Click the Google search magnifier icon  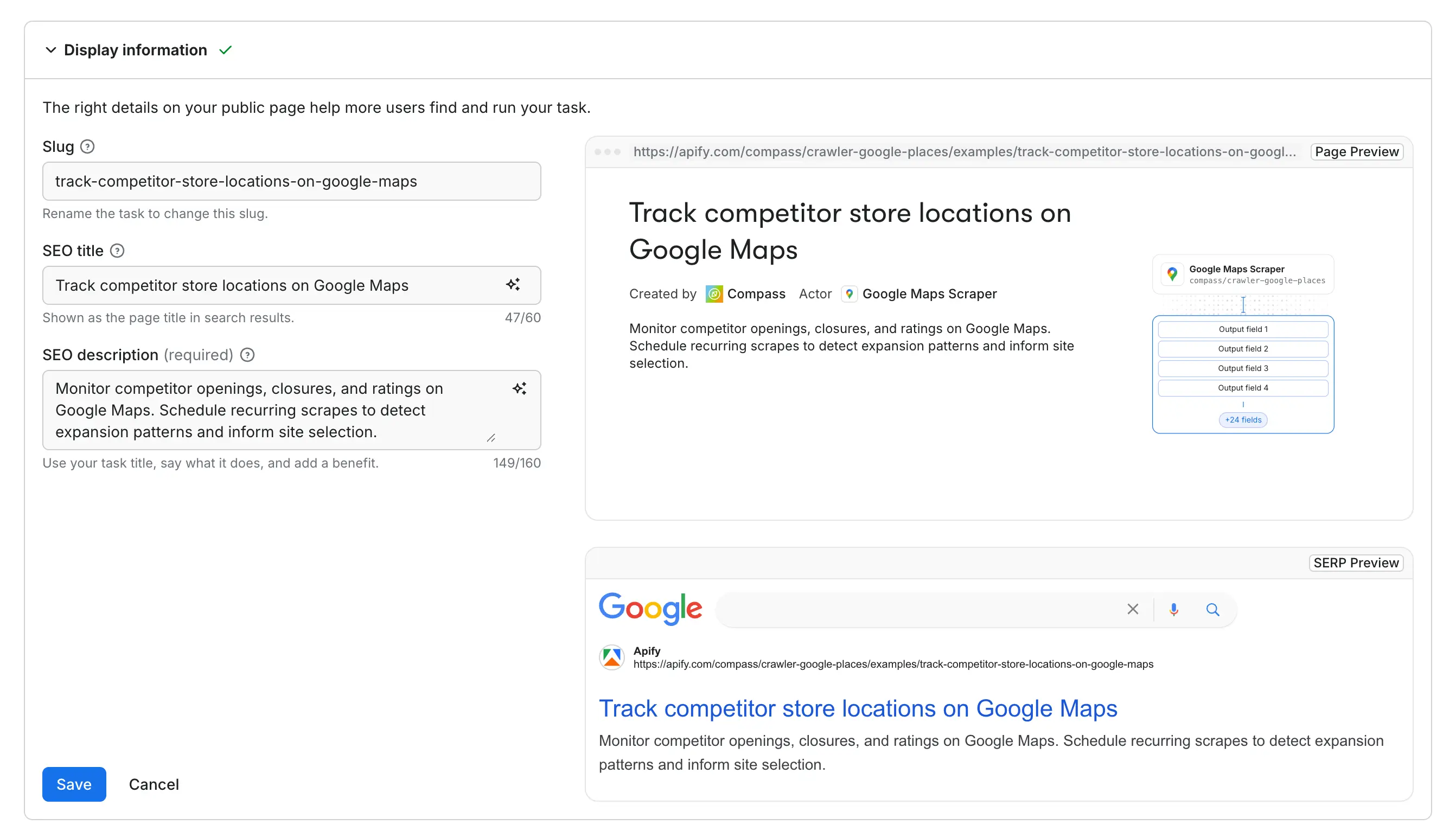pos(1213,610)
